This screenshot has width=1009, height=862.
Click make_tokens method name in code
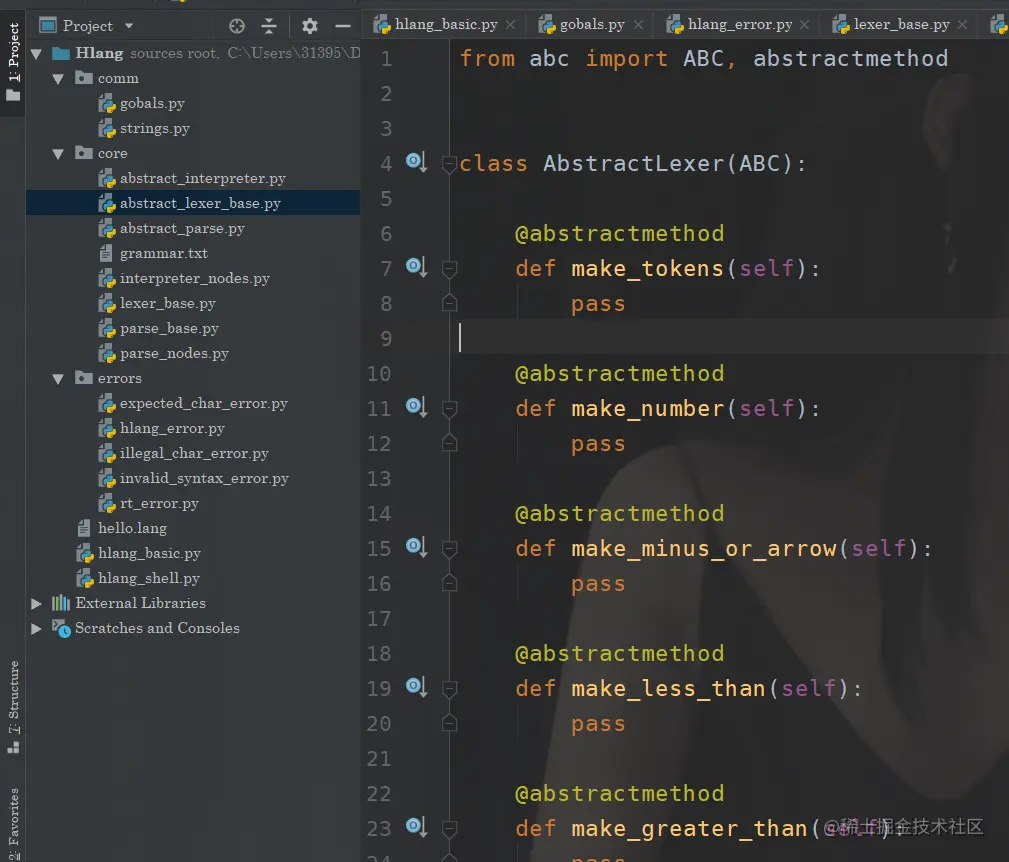pyautogui.click(x=647, y=268)
